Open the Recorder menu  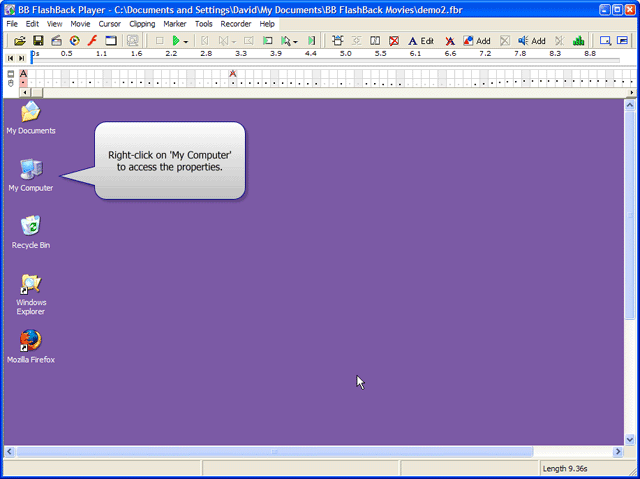click(236, 24)
